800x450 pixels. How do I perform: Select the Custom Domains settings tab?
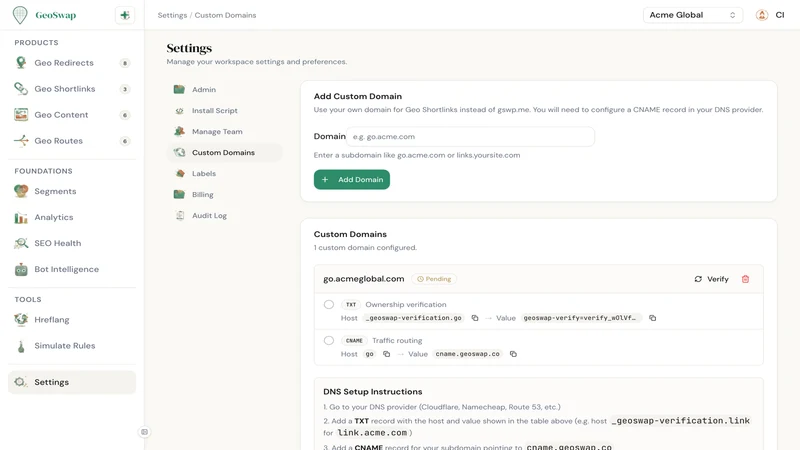224,153
